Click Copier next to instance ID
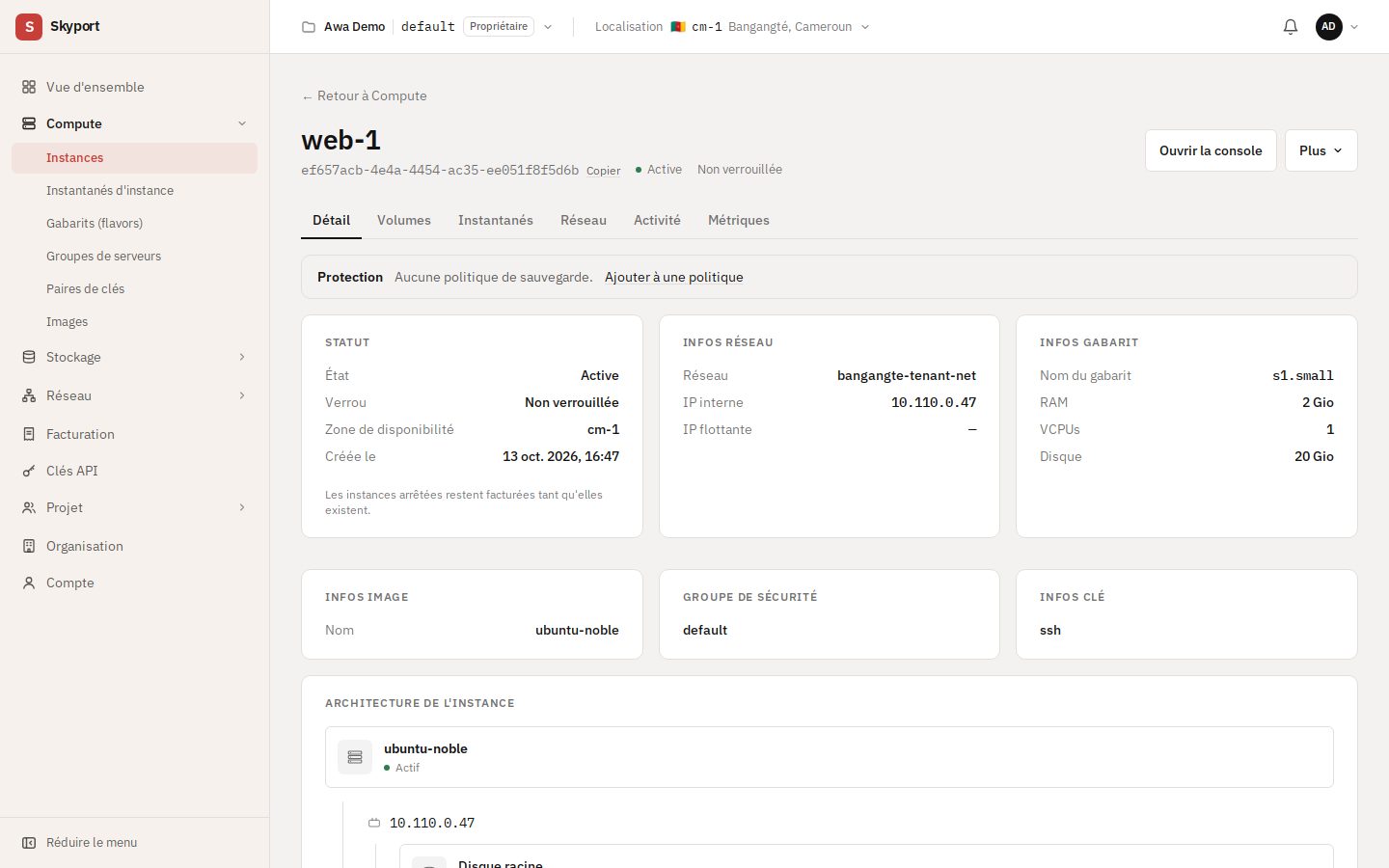Image resolution: width=1389 pixels, height=868 pixels. point(604,171)
